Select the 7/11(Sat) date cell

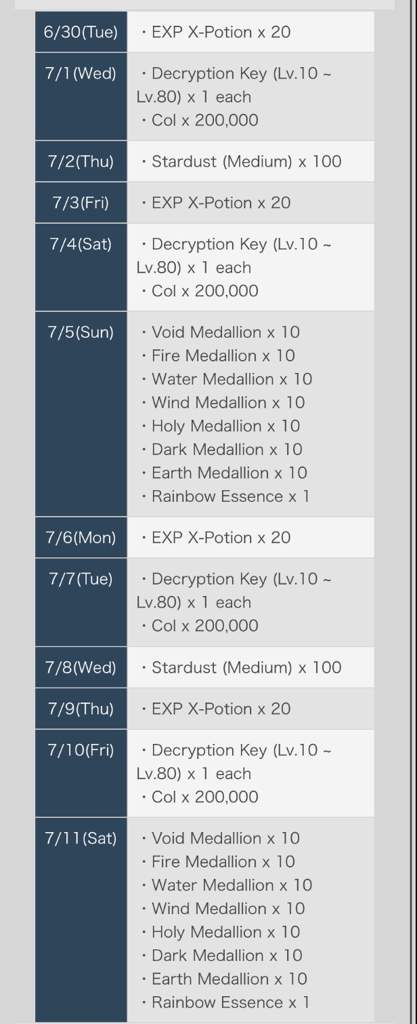(81, 920)
